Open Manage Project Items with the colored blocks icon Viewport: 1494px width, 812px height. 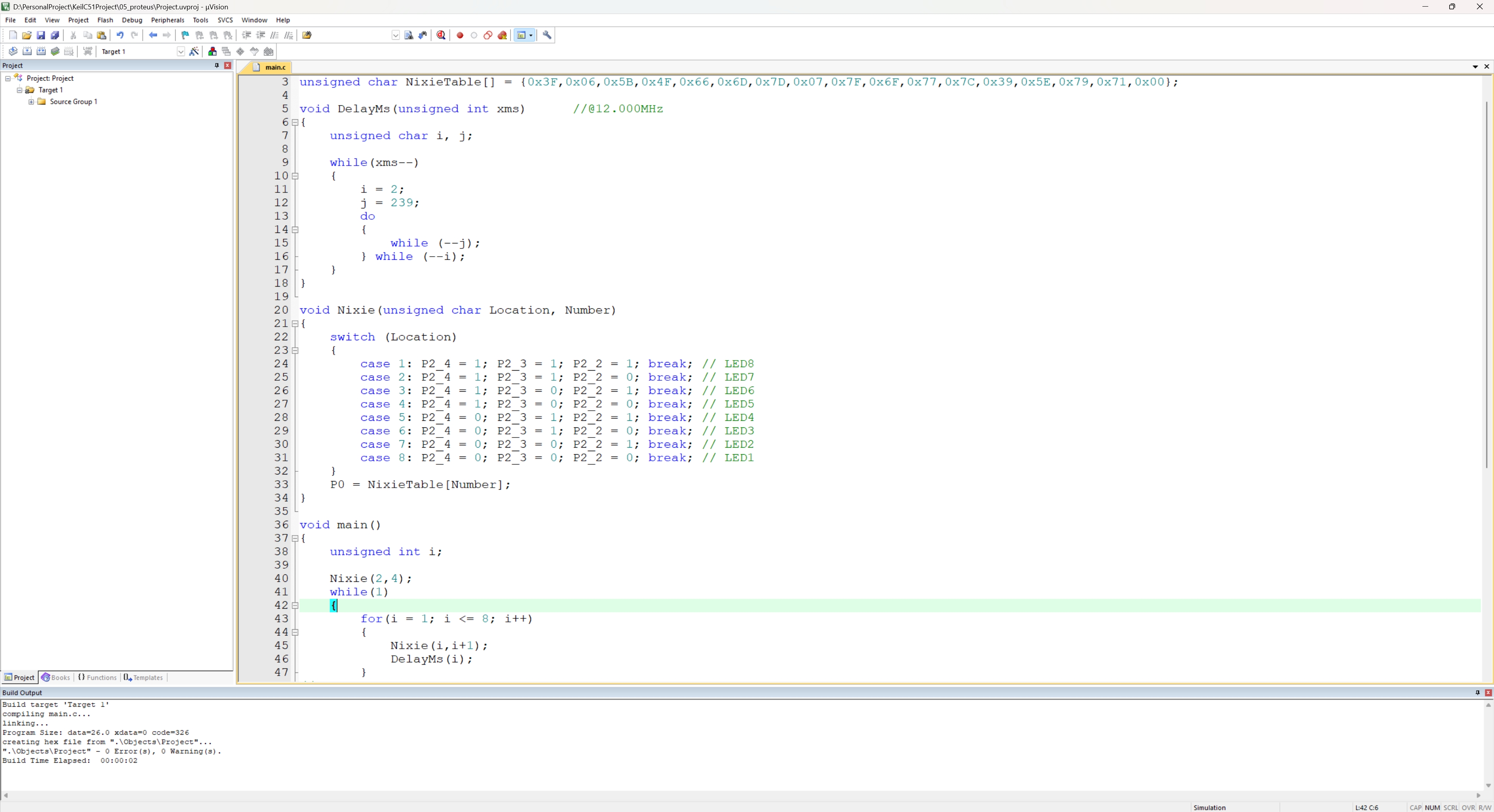[212, 52]
